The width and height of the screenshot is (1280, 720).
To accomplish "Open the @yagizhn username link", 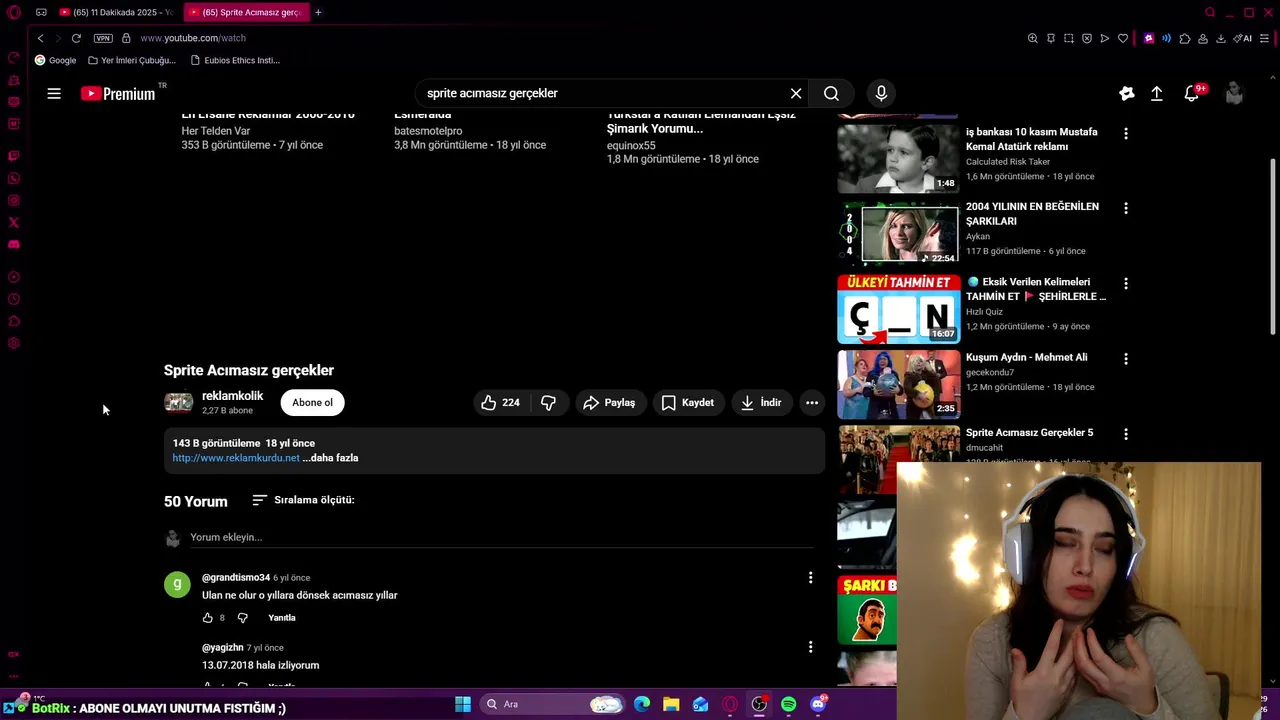I will click(x=223, y=647).
